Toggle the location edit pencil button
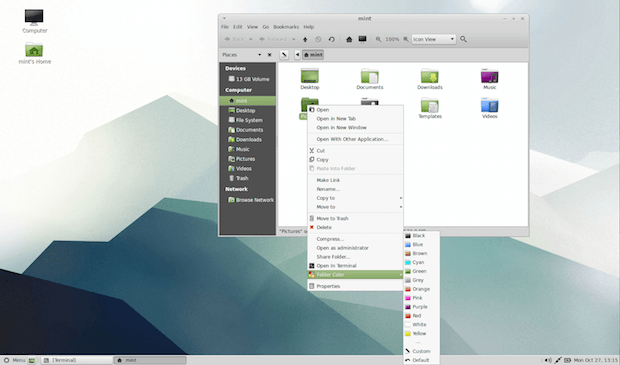Screen dimensions: 620x365 [284, 55]
